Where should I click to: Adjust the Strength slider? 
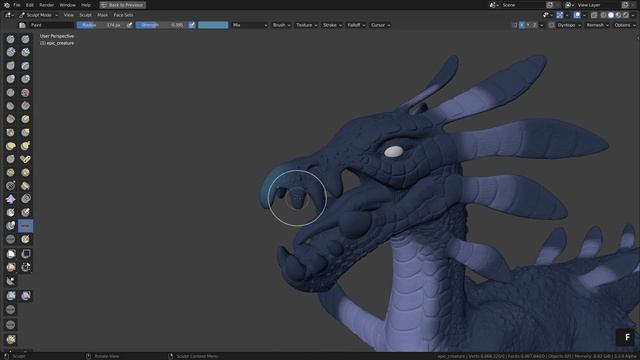click(162, 25)
